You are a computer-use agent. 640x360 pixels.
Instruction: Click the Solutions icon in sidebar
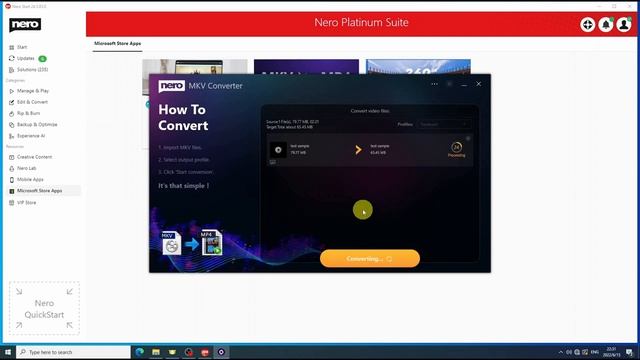point(11,70)
